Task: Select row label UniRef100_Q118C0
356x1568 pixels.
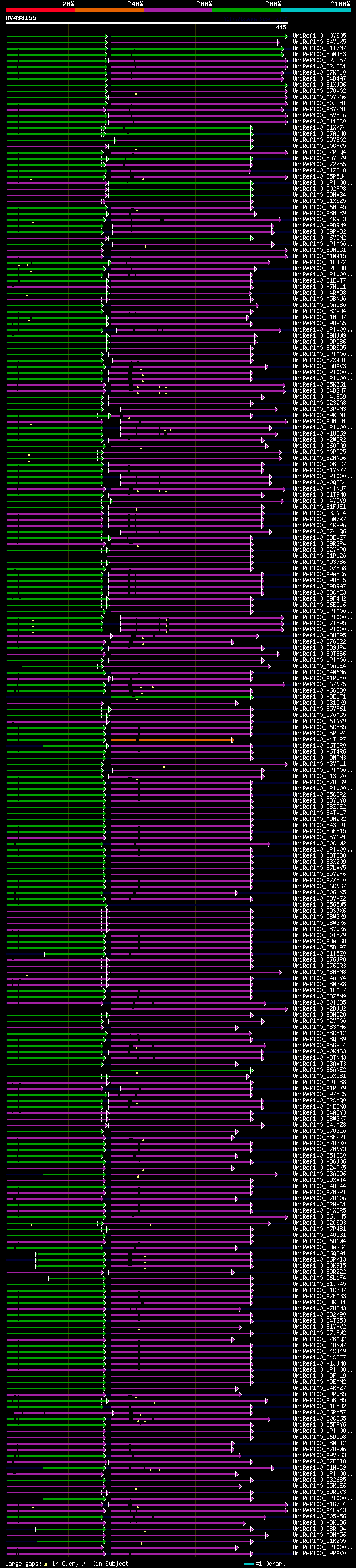Action: pyautogui.click(x=319, y=122)
